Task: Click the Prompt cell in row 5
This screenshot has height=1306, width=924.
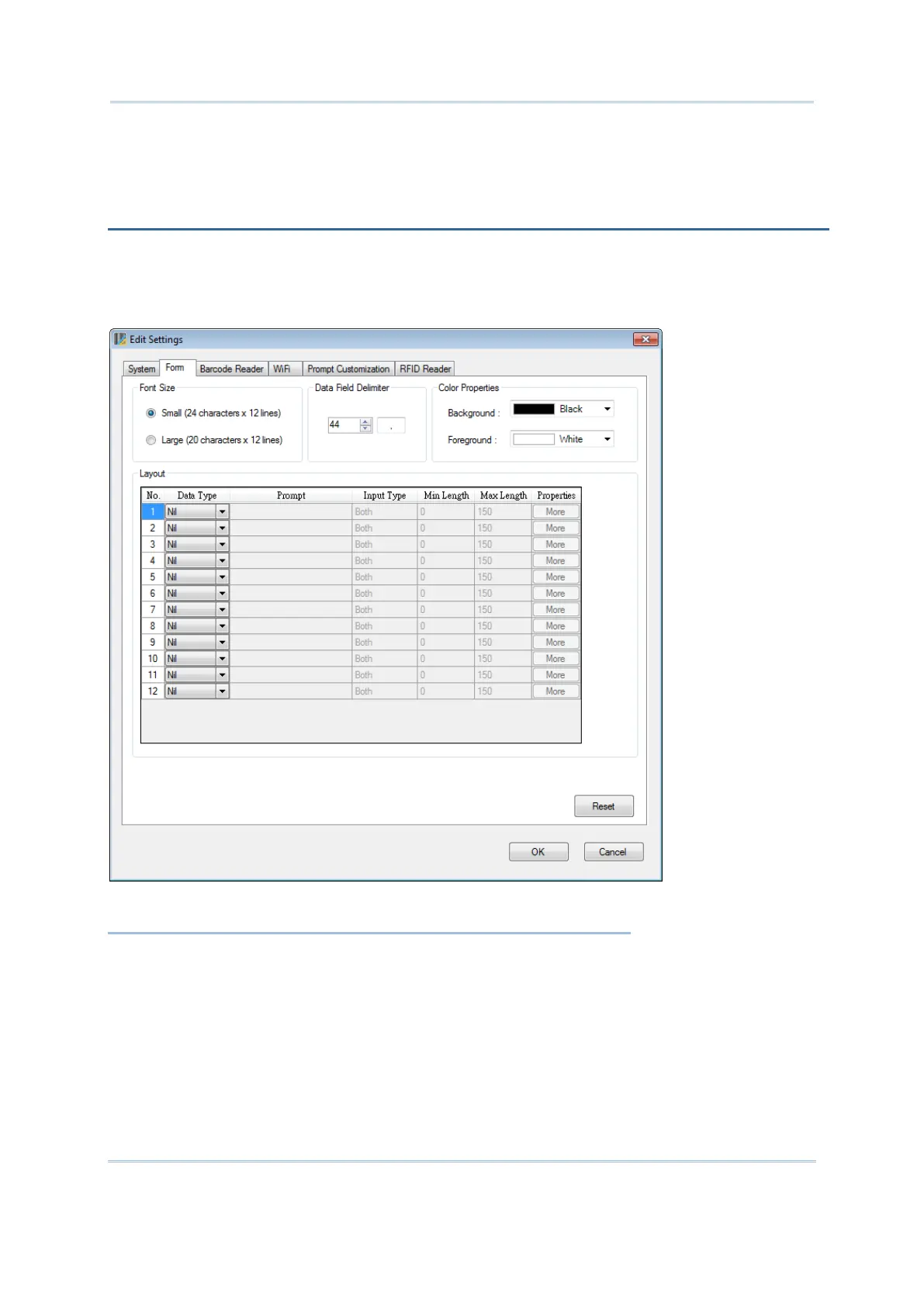Action: click(x=291, y=577)
